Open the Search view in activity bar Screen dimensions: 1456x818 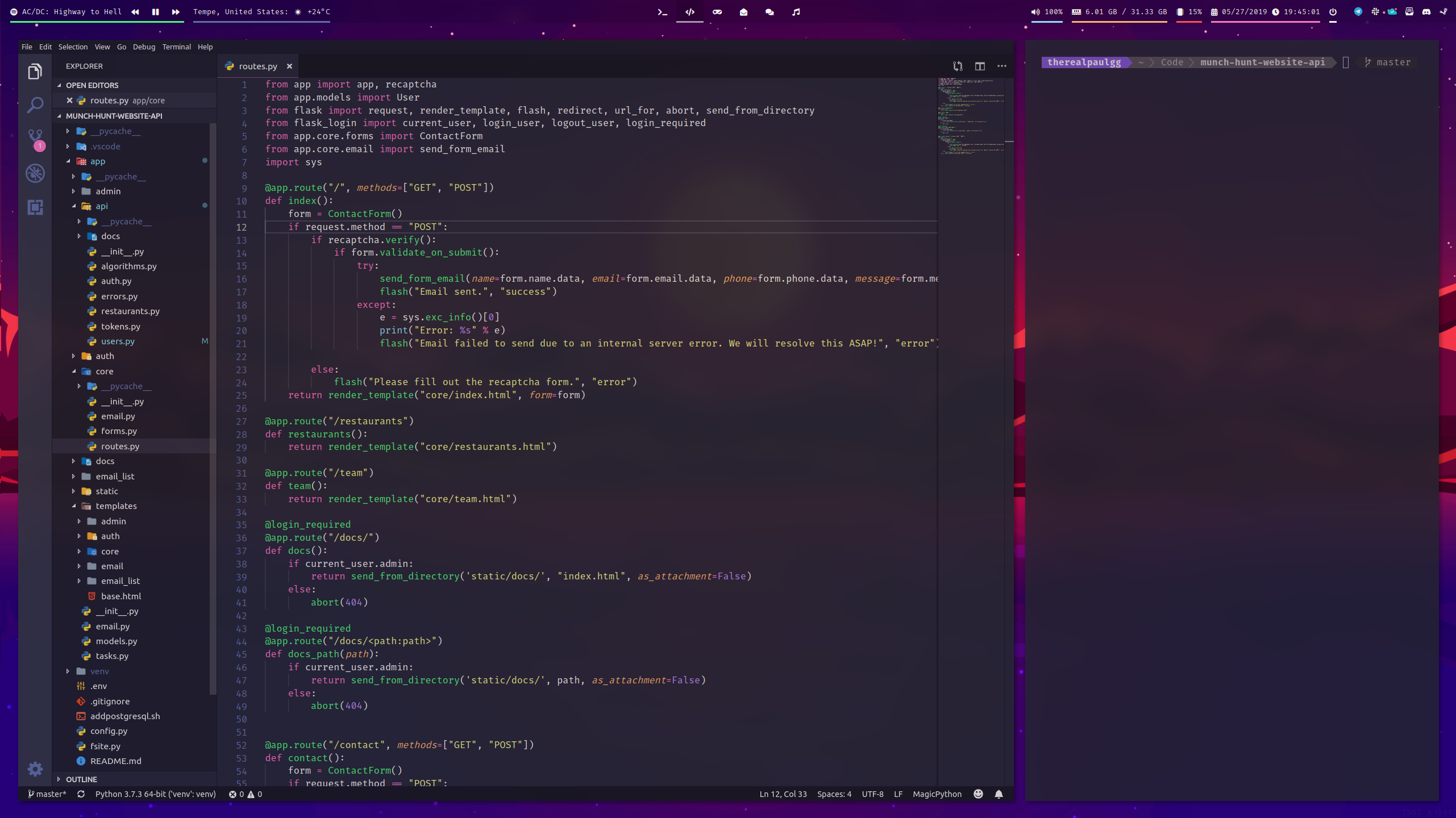pos(35,105)
